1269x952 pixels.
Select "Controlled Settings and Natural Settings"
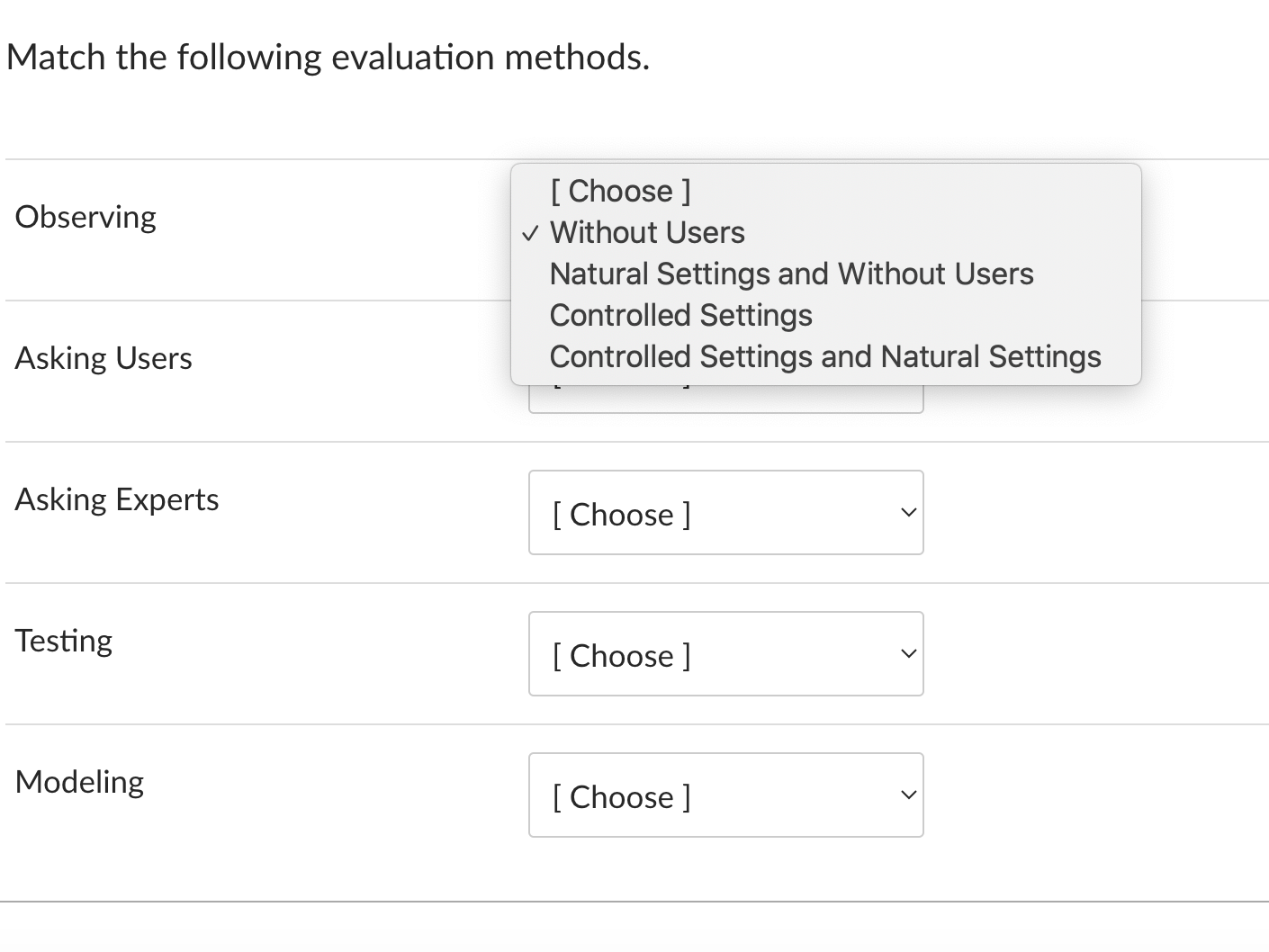824,356
